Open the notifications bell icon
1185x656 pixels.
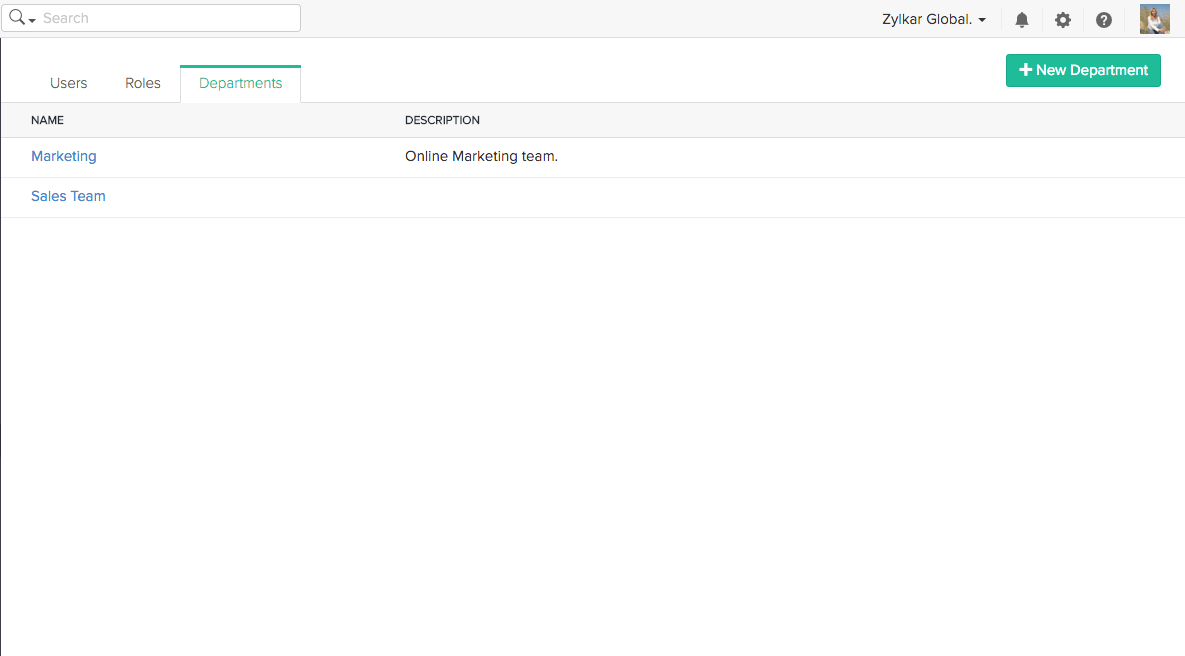(x=1022, y=20)
